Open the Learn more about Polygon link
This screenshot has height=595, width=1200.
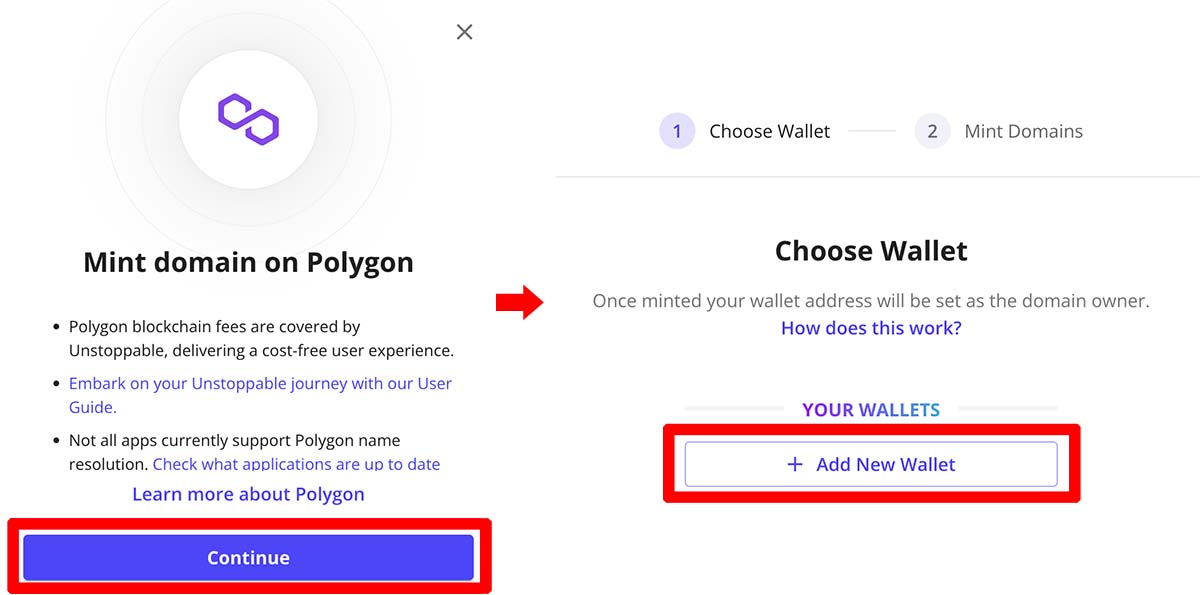click(248, 494)
